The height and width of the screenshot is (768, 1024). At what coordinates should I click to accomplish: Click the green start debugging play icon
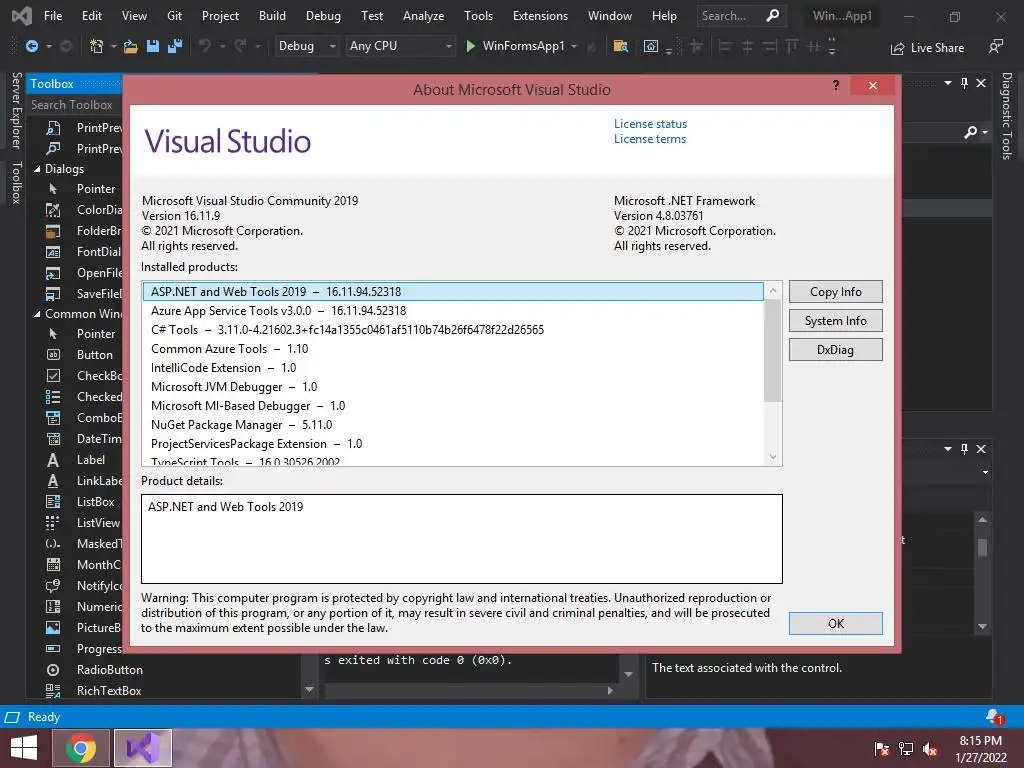point(470,46)
